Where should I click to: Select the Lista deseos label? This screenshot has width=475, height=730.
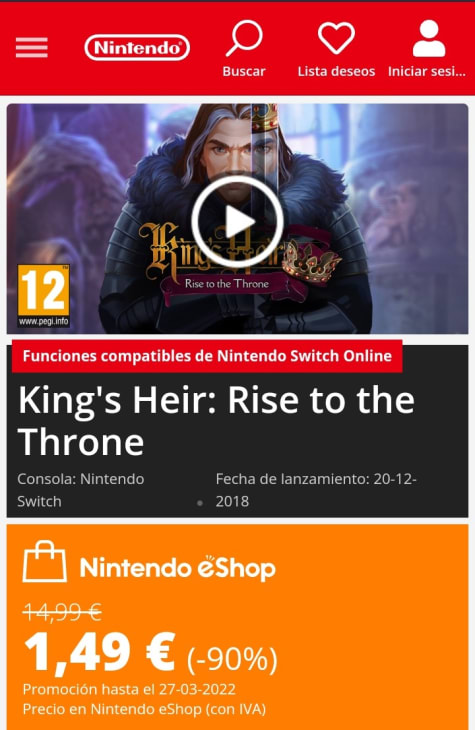click(x=336, y=71)
